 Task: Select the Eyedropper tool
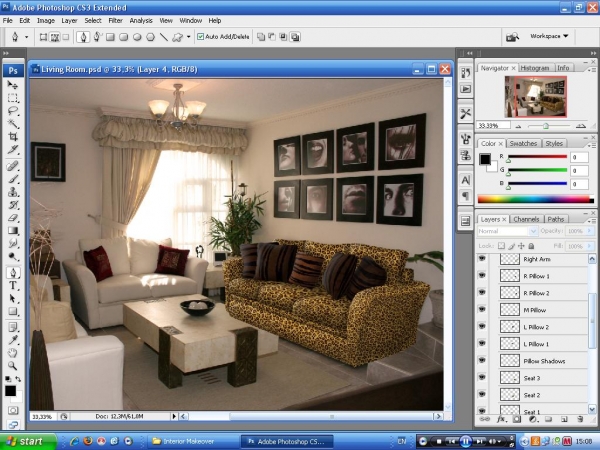13,340
